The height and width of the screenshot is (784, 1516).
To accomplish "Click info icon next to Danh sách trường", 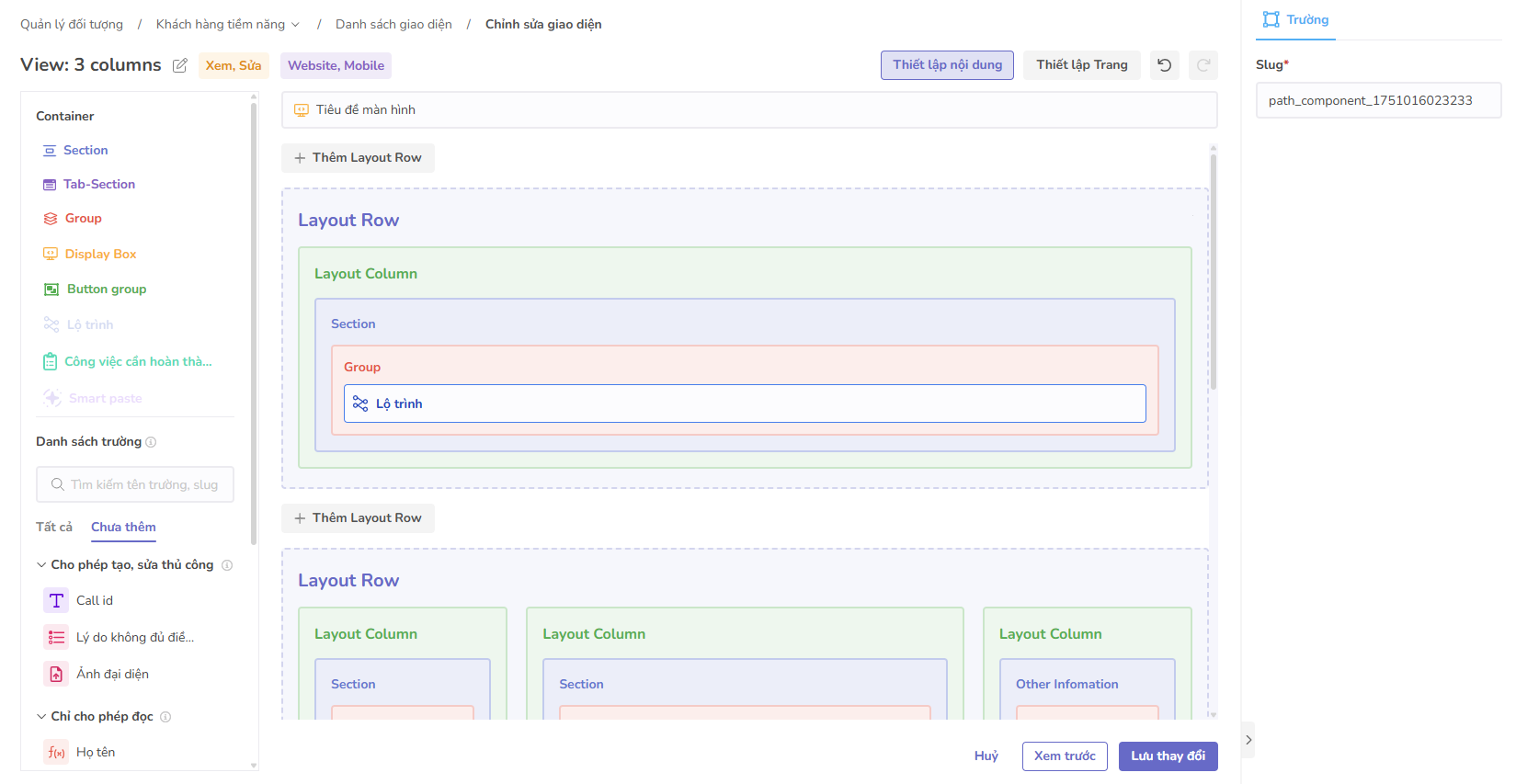I will [151, 442].
